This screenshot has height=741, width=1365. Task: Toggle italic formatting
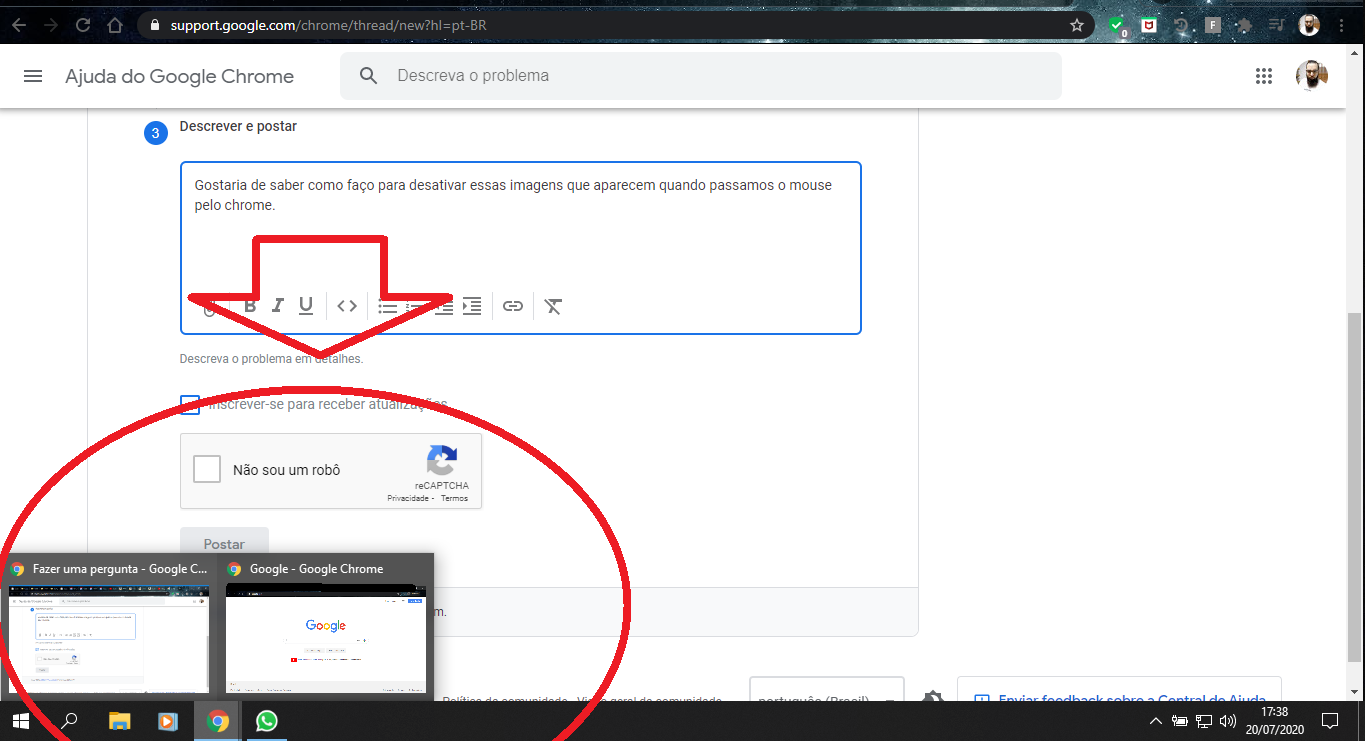click(278, 306)
